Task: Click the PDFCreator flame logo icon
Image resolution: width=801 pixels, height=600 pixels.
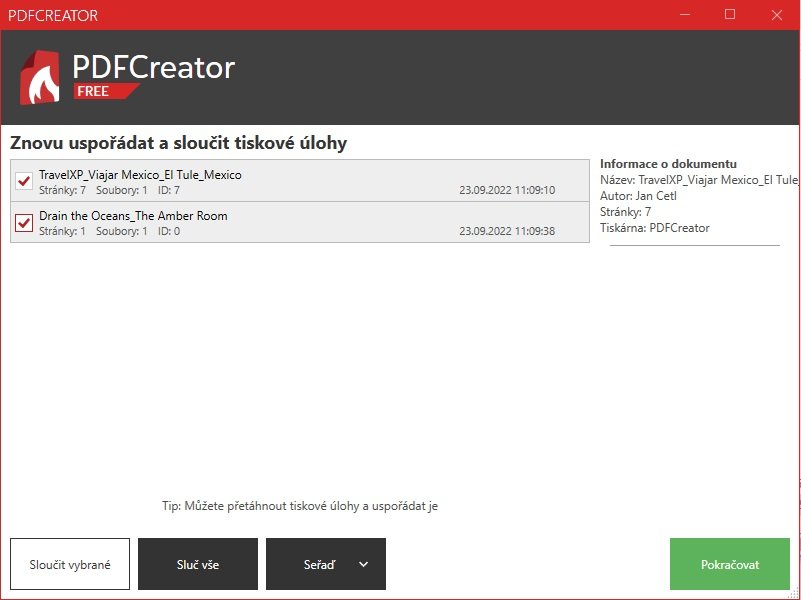Action: [39, 77]
